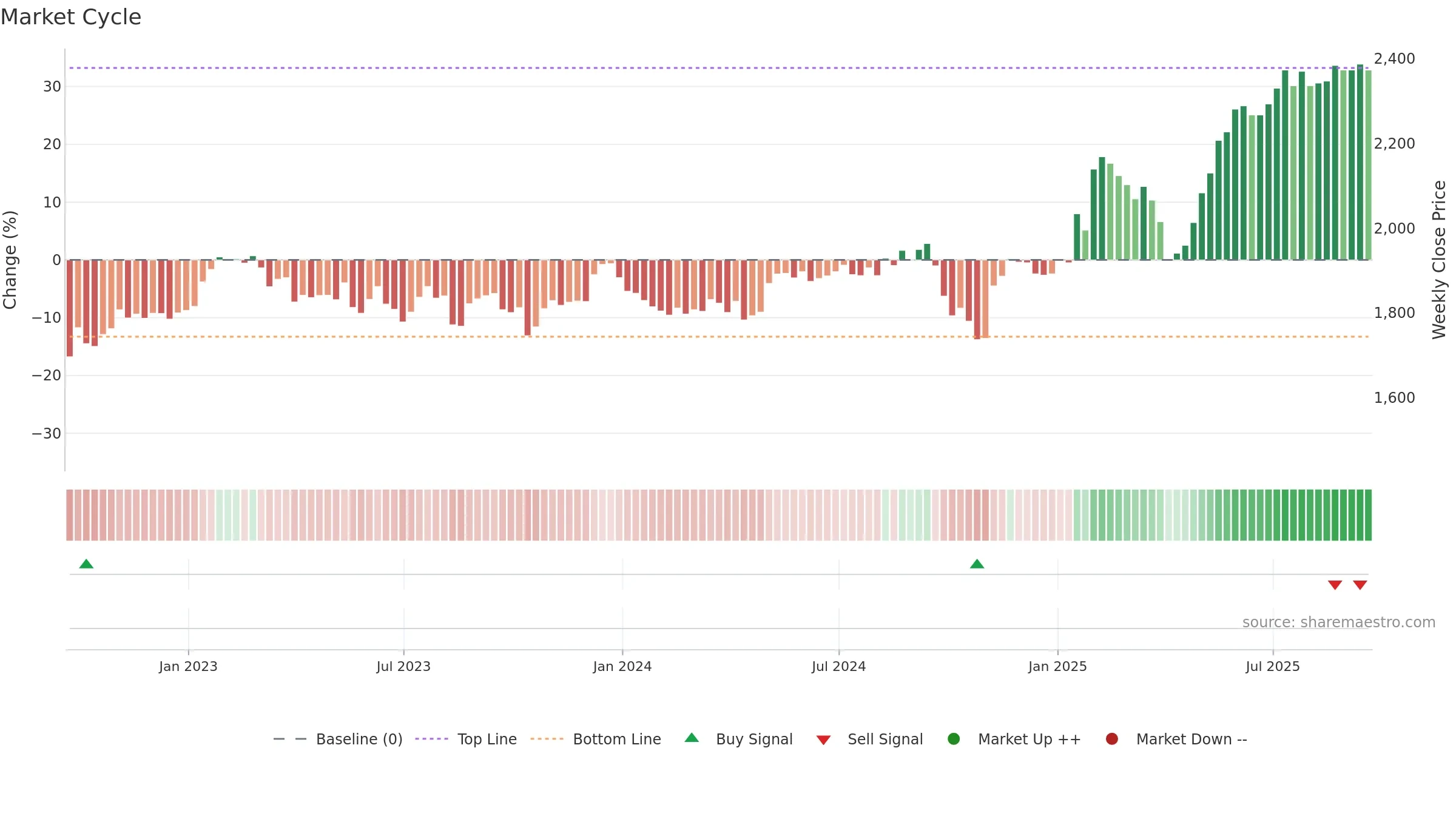
Task: Toggle the Top Line legend entry
Action: [466, 739]
